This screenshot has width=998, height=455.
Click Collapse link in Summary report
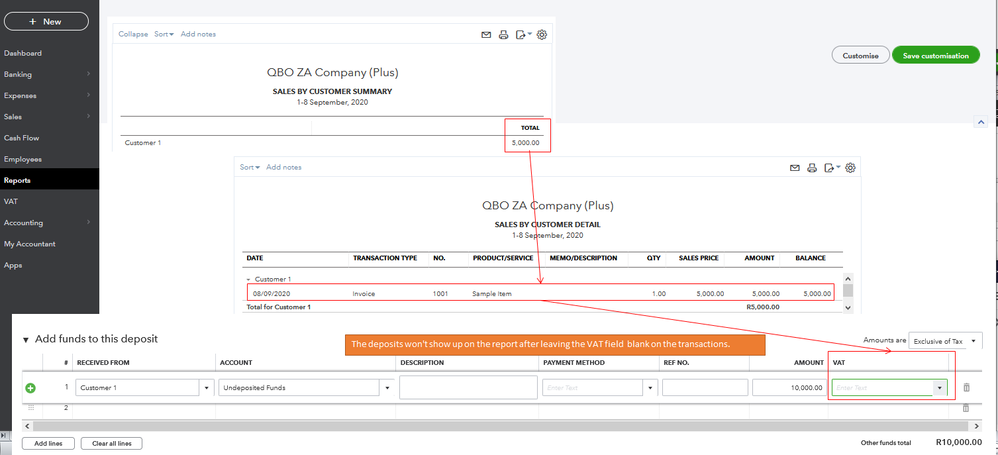coord(133,34)
